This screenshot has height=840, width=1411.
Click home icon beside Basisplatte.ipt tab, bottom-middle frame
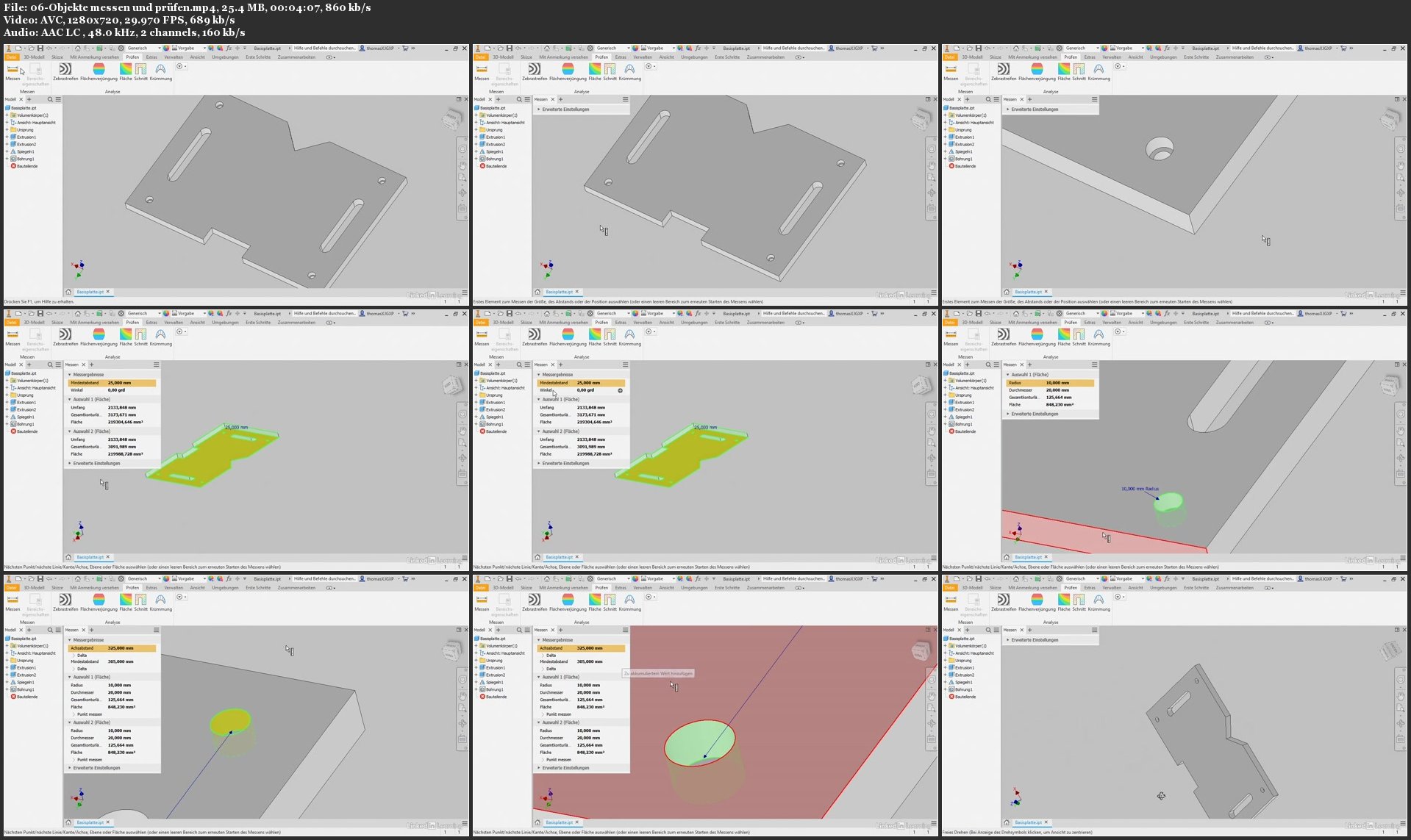click(537, 822)
